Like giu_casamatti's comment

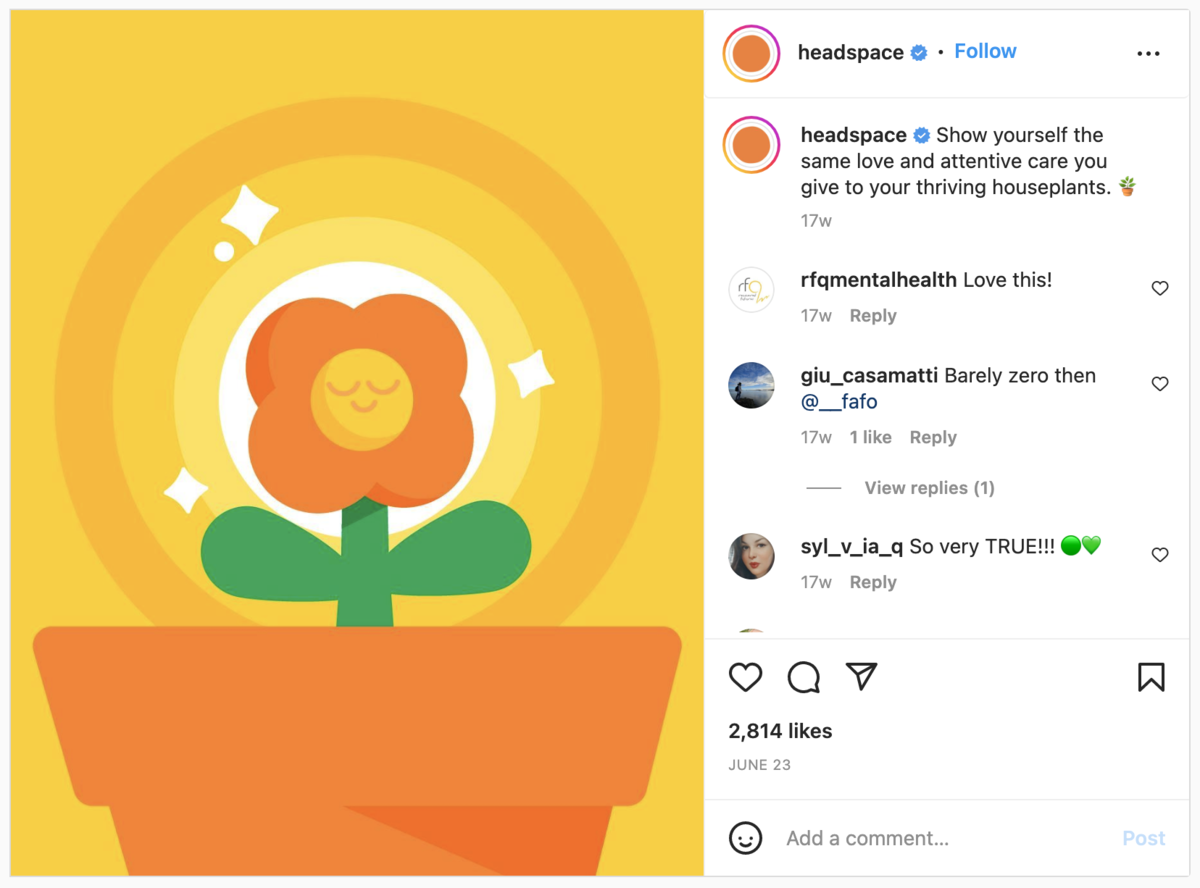click(1160, 384)
